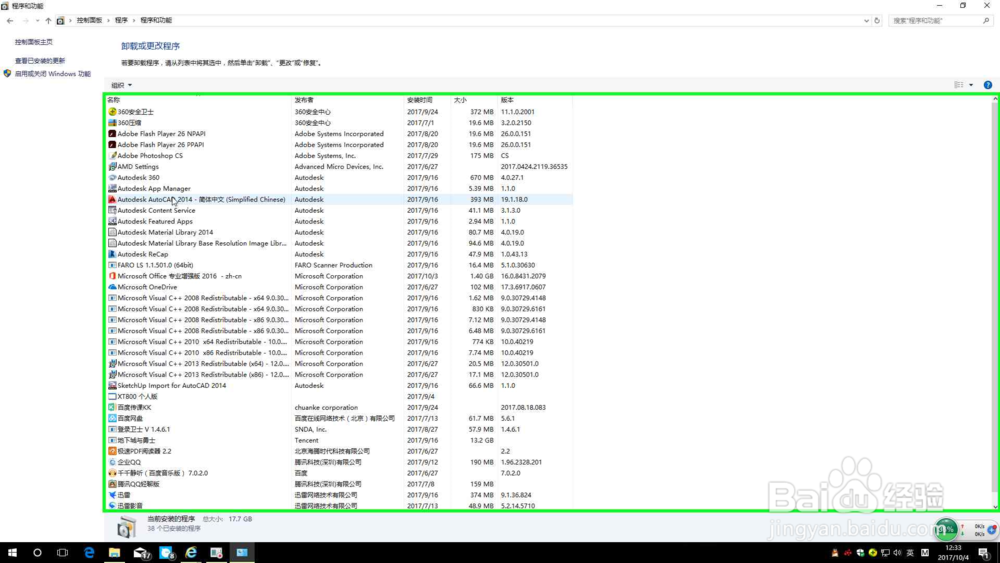
Task: Select the Adobe Flash Player 26 PPAPI row
Action: tap(339, 145)
